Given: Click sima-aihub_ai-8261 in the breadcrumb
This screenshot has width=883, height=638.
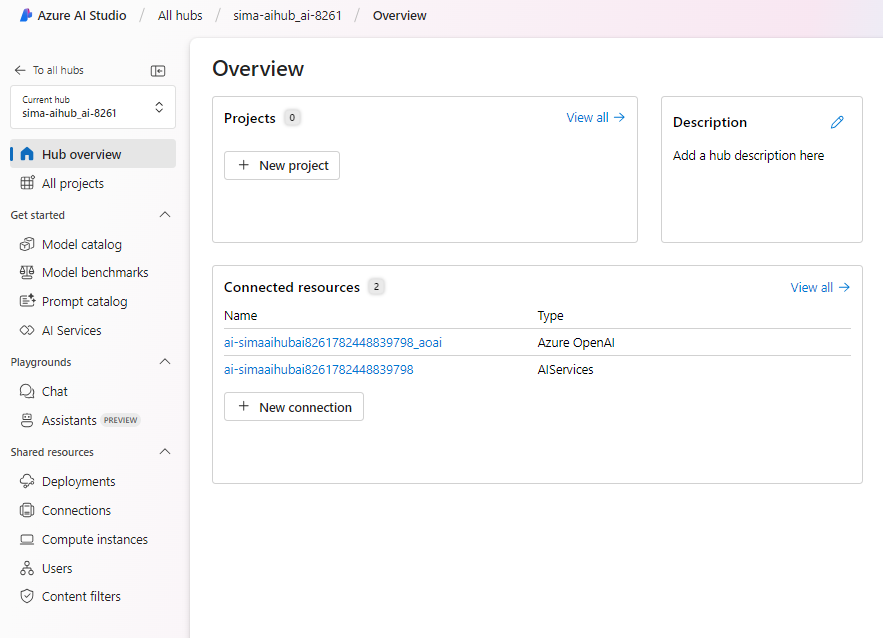Looking at the screenshot, I should (x=287, y=16).
